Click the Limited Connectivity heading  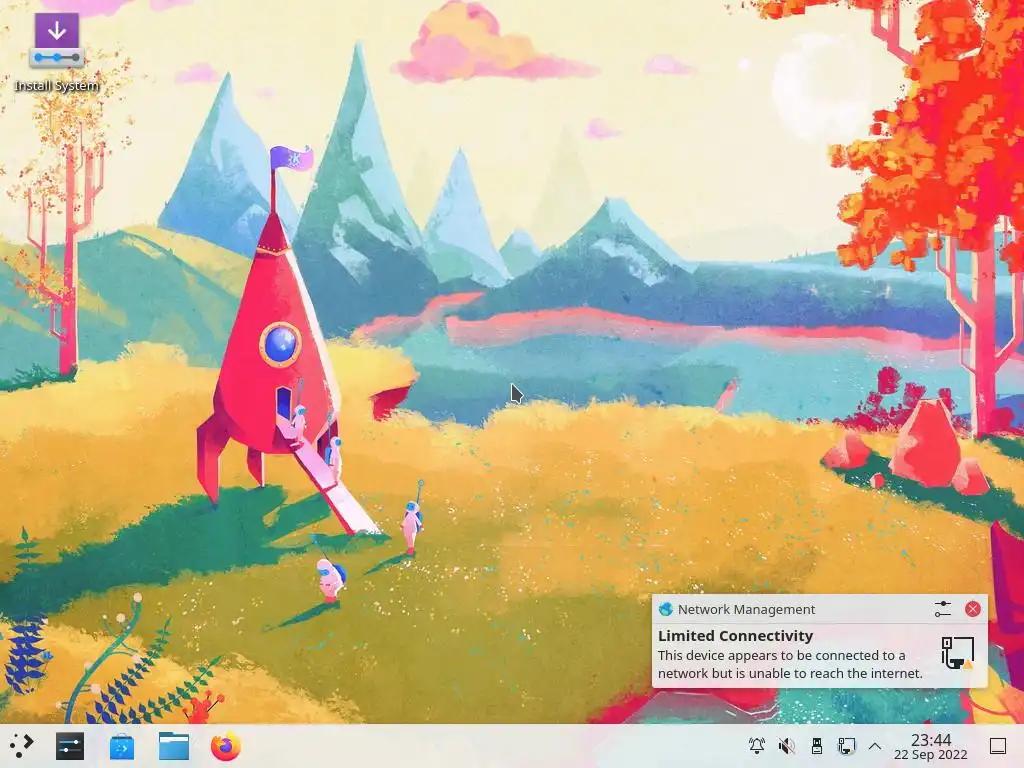pos(735,635)
